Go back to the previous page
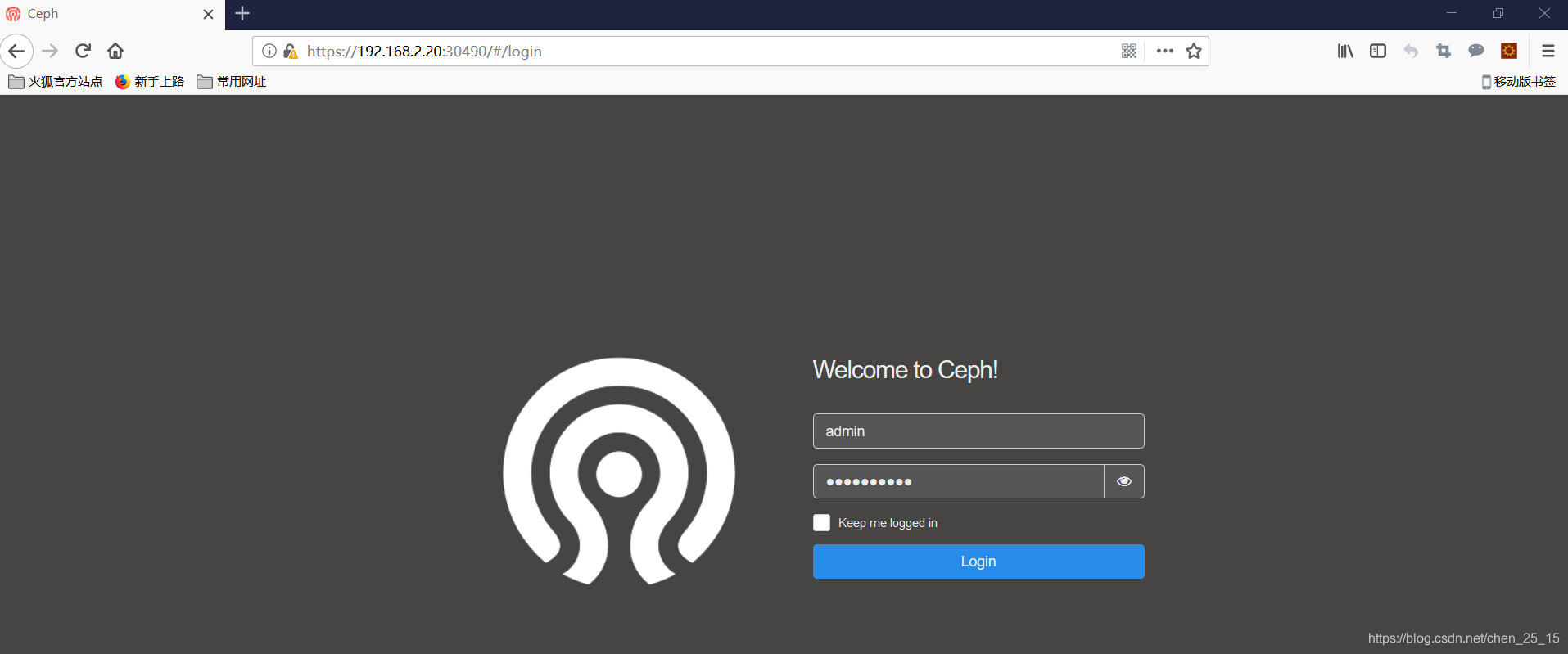Viewport: 1568px width, 654px height. (16, 51)
